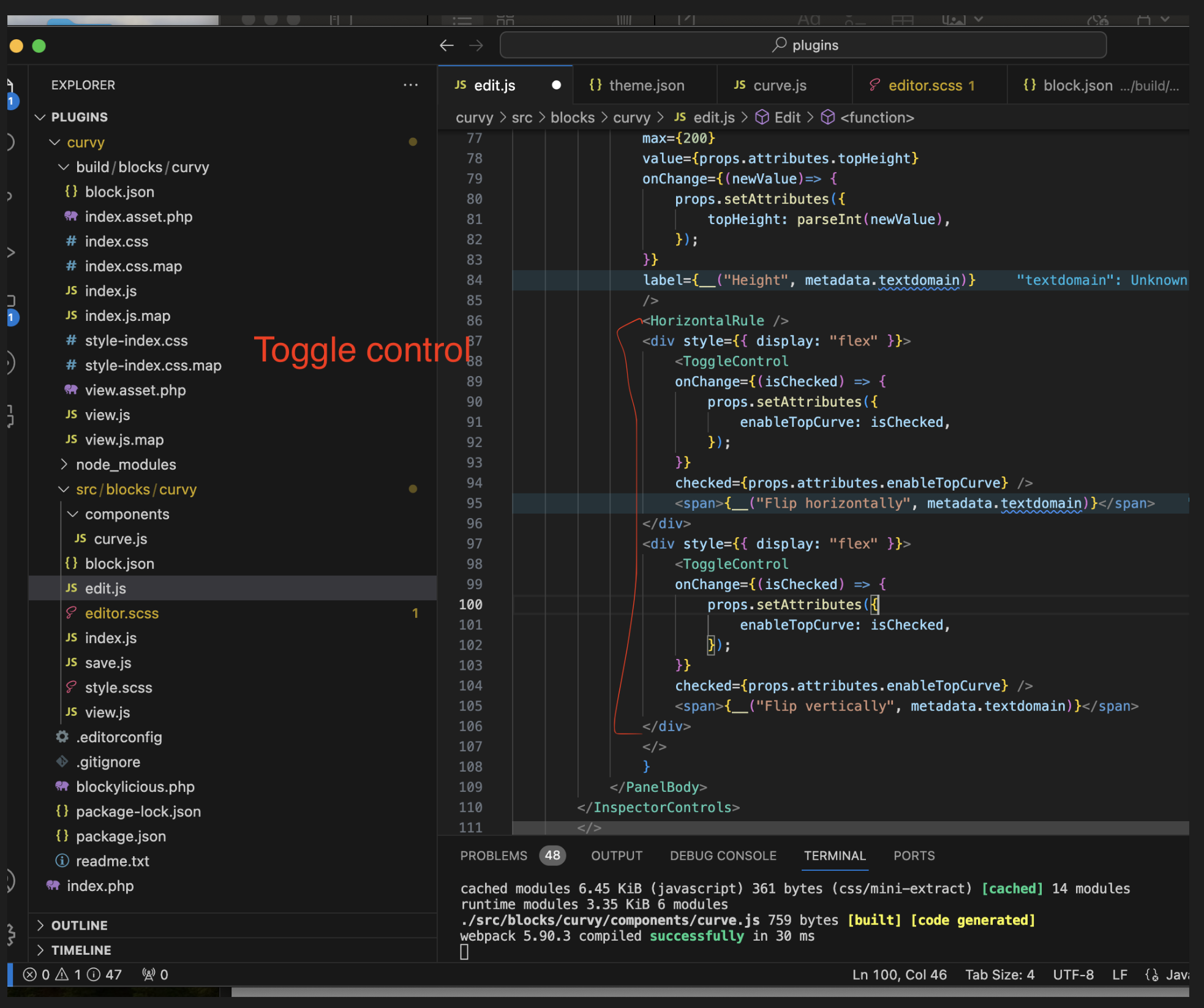Viewport: 1204px width, 1008px height.
Task: Click the ports forwarded status icon
Action: [x=155, y=974]
